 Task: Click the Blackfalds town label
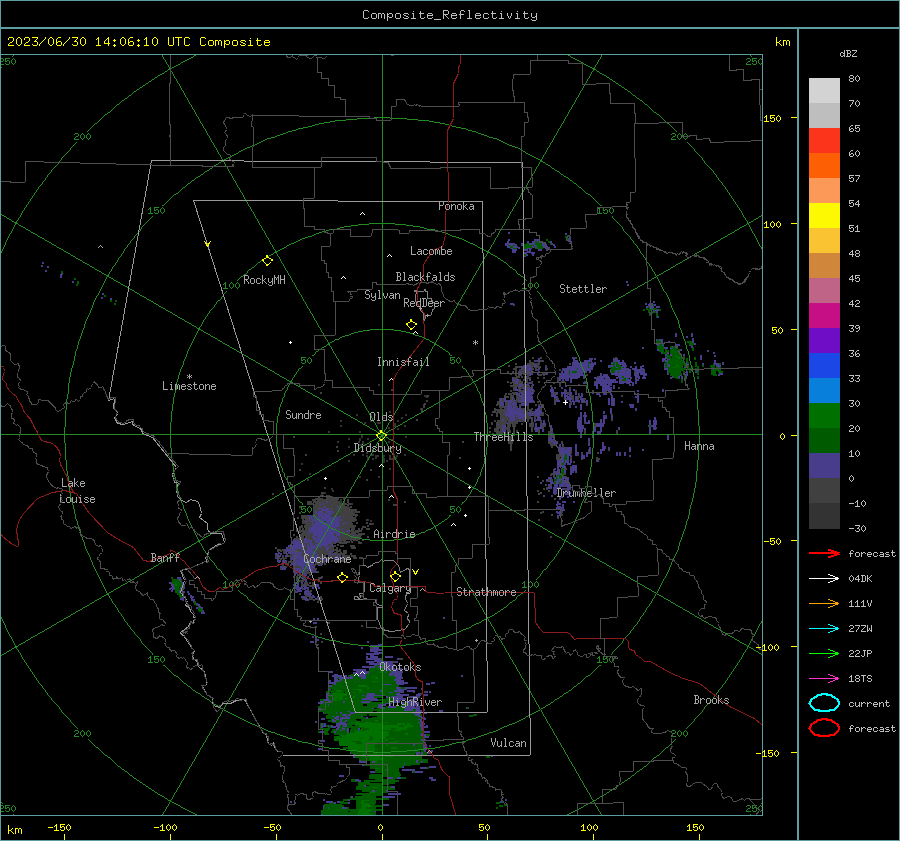click(x=425, y=277)
